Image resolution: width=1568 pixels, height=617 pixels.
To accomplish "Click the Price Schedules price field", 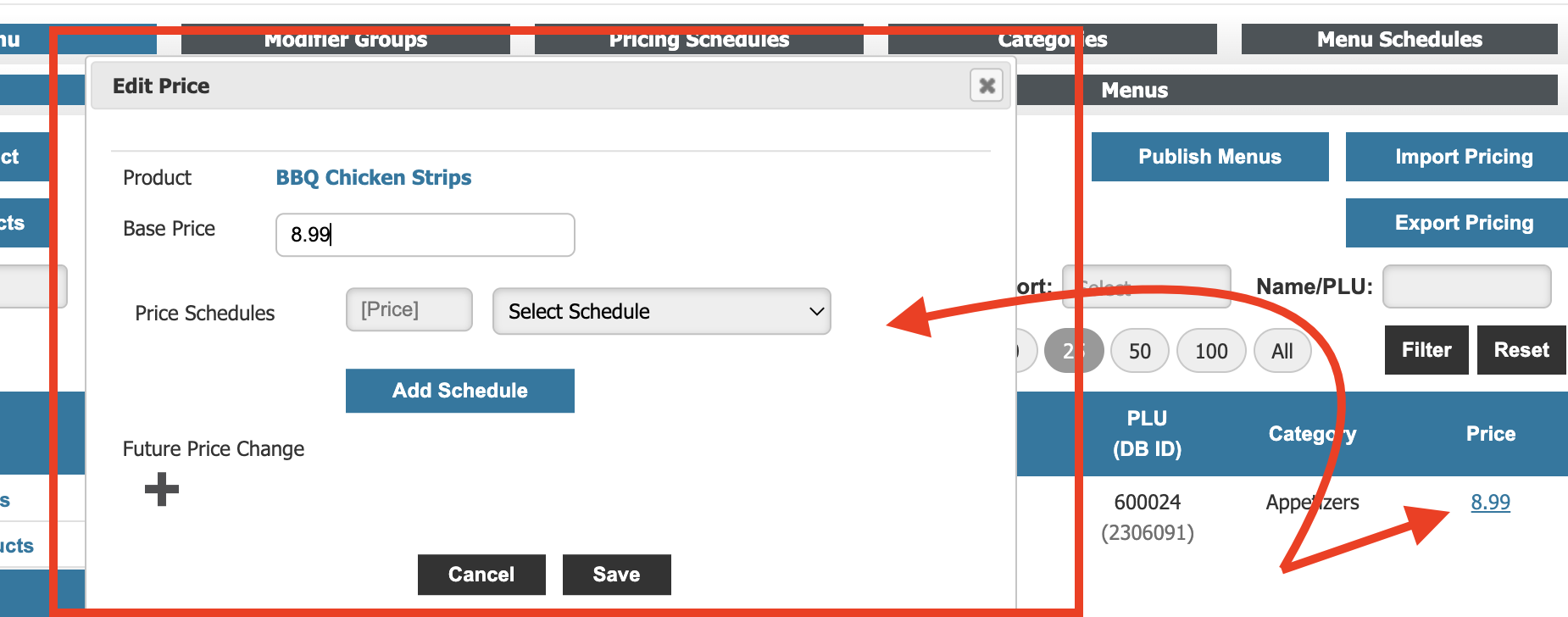I will [x=409, y=310].
